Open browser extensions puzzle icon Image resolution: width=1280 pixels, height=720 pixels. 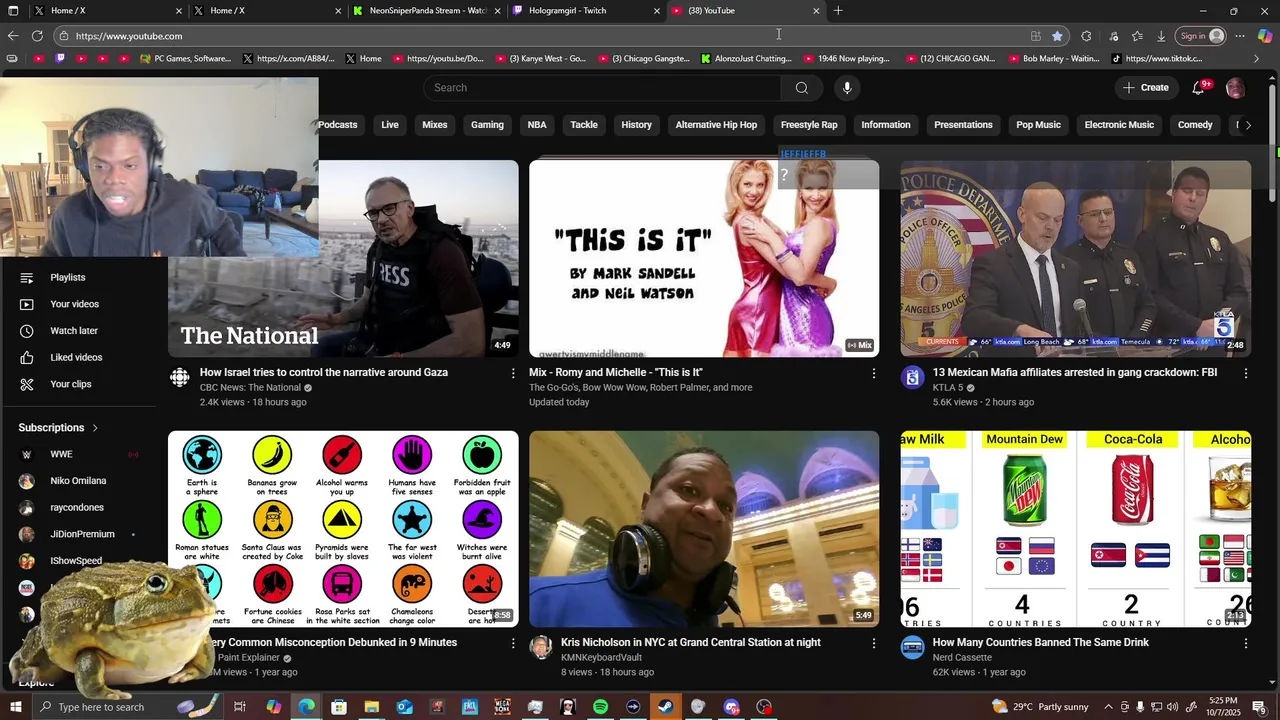[x=1086, y=36]
